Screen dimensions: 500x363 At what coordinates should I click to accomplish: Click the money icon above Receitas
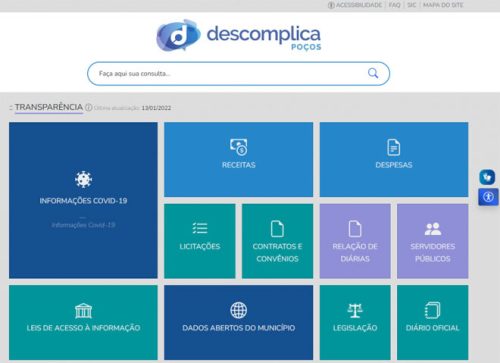point(239,147)
